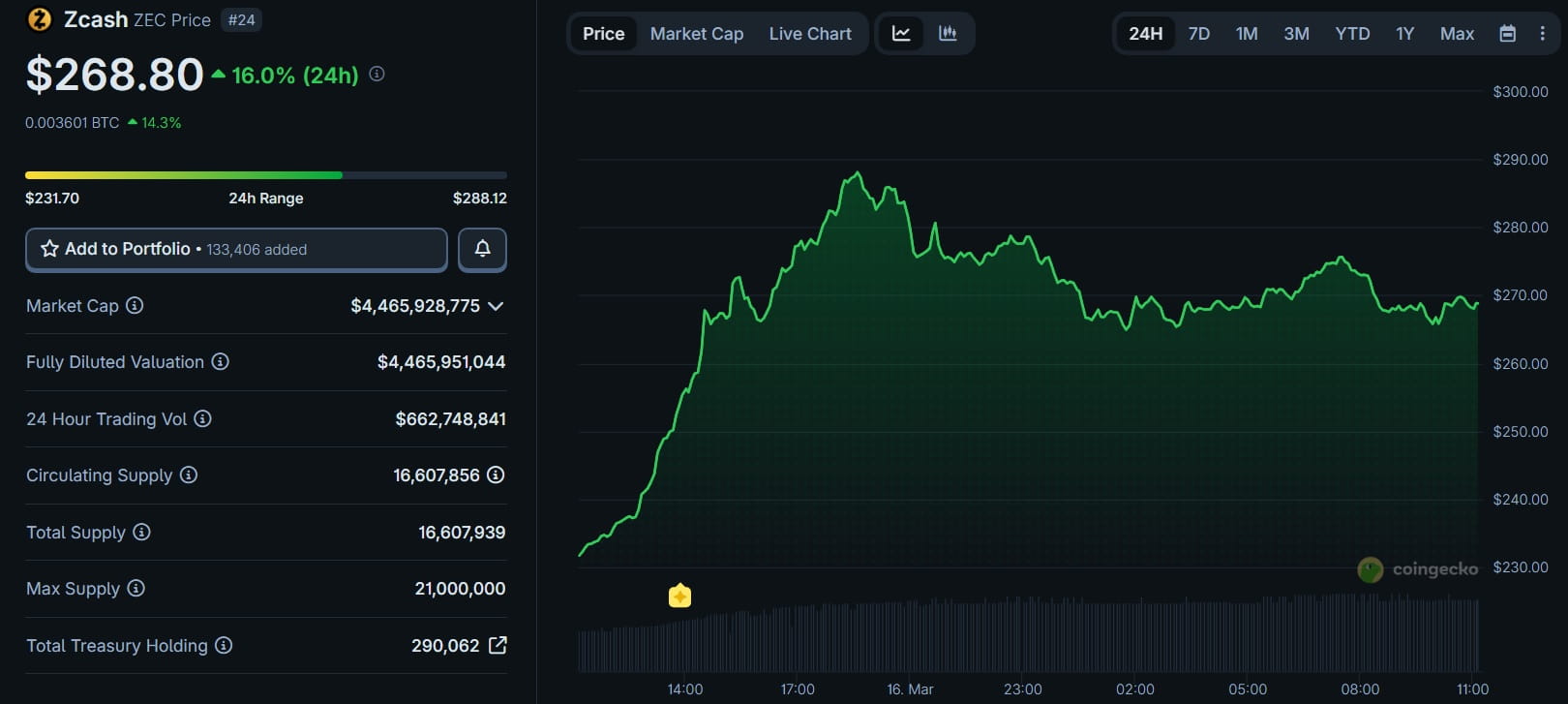Switch to candlestick chart view icon
Screen dimensions: 1568x704
tap(948, 34)
